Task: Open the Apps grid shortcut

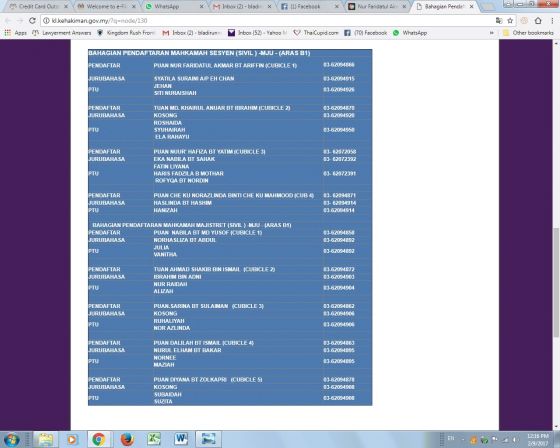Action: pos(15,33)
